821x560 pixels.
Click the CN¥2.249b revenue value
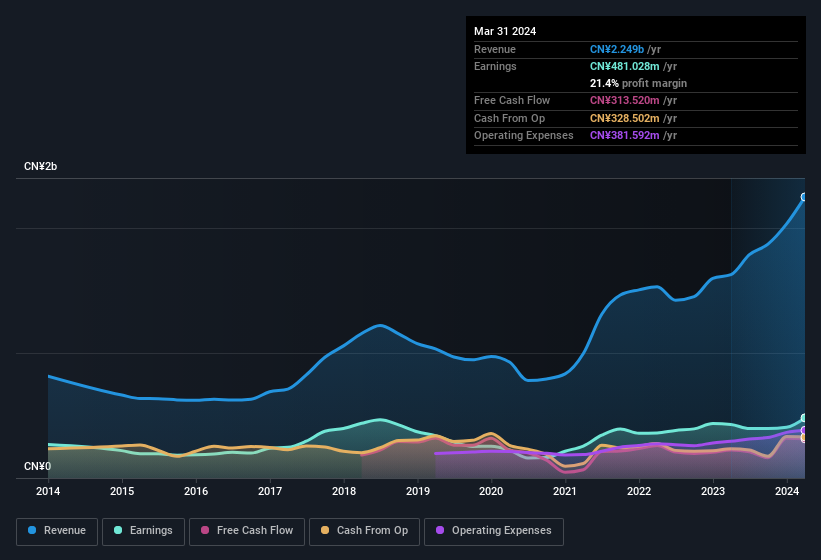tap(617, 49)
